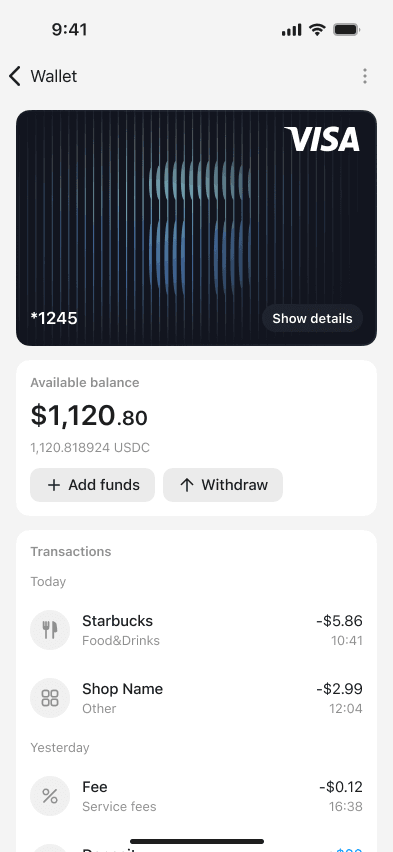Tap the Shop Name grid category icon
The image size is (393, 852).
50,698
